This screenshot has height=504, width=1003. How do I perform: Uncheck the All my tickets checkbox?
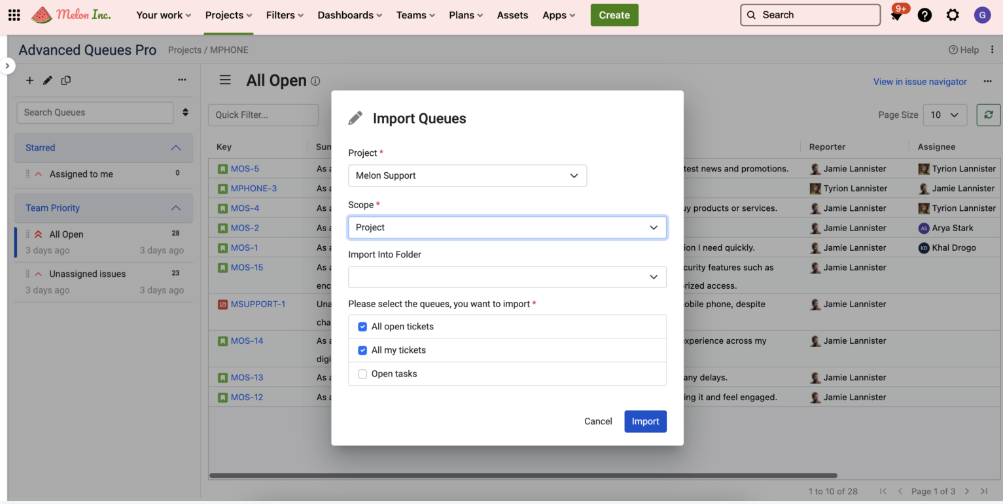click(x=363, y=350)
